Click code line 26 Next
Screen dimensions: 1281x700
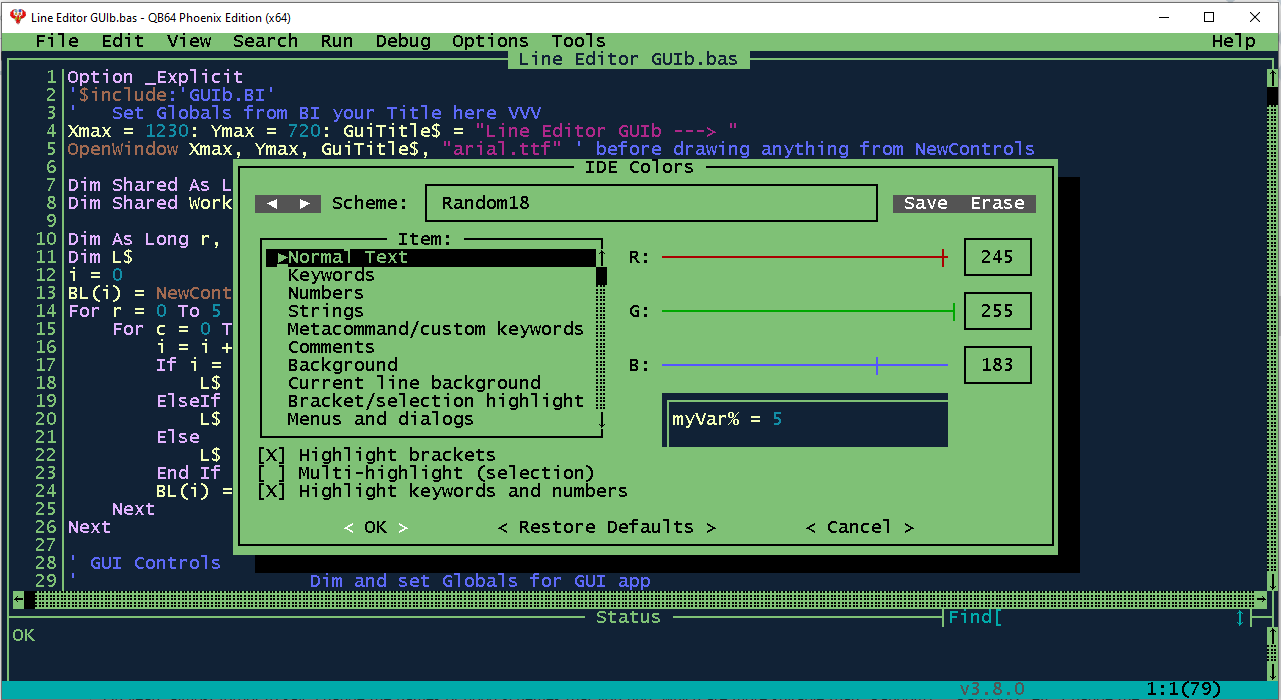89,527
